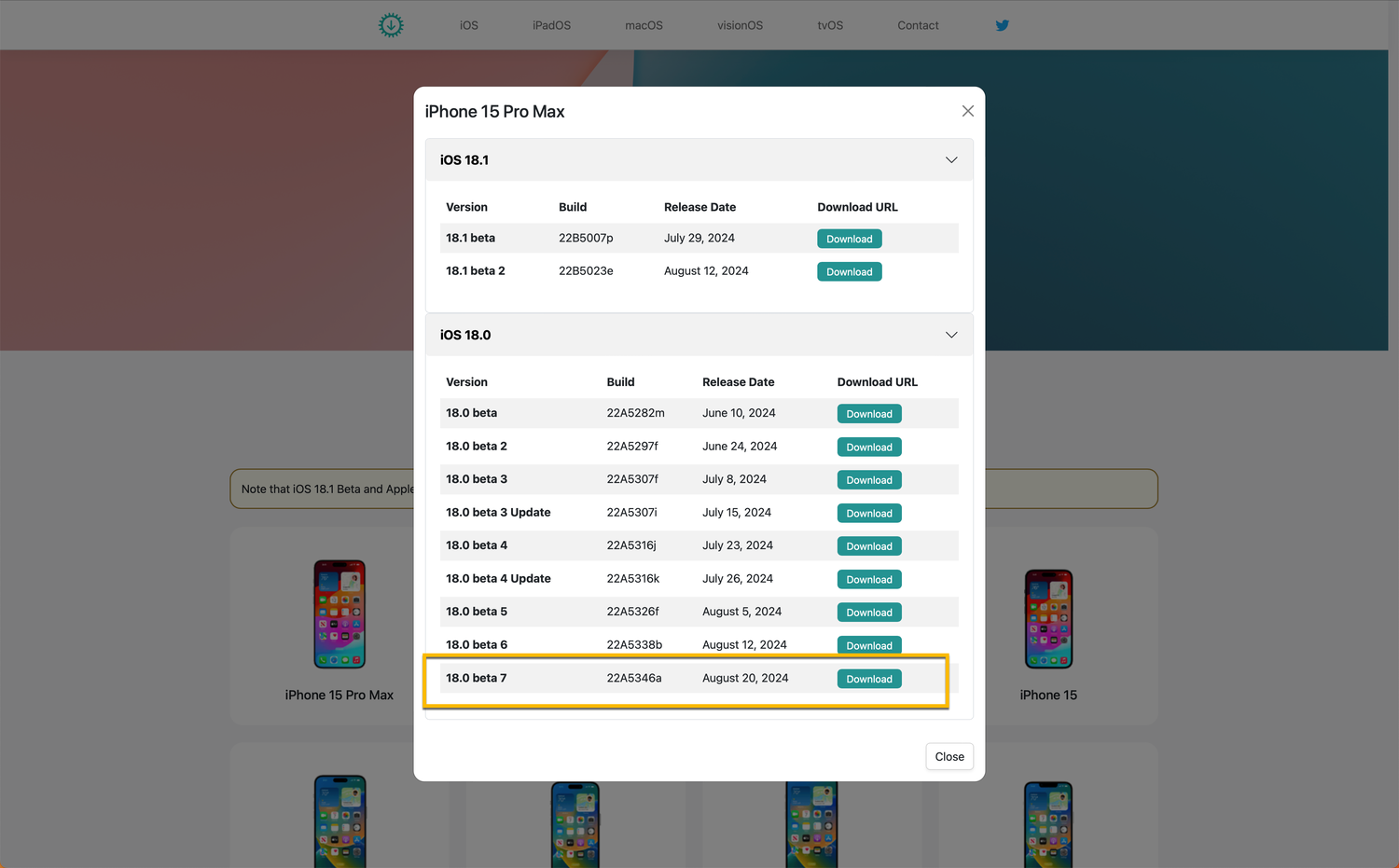Click the Close button in the dialog footer
This screenshot has height=868, width=1399.
[x=949, y=756]
